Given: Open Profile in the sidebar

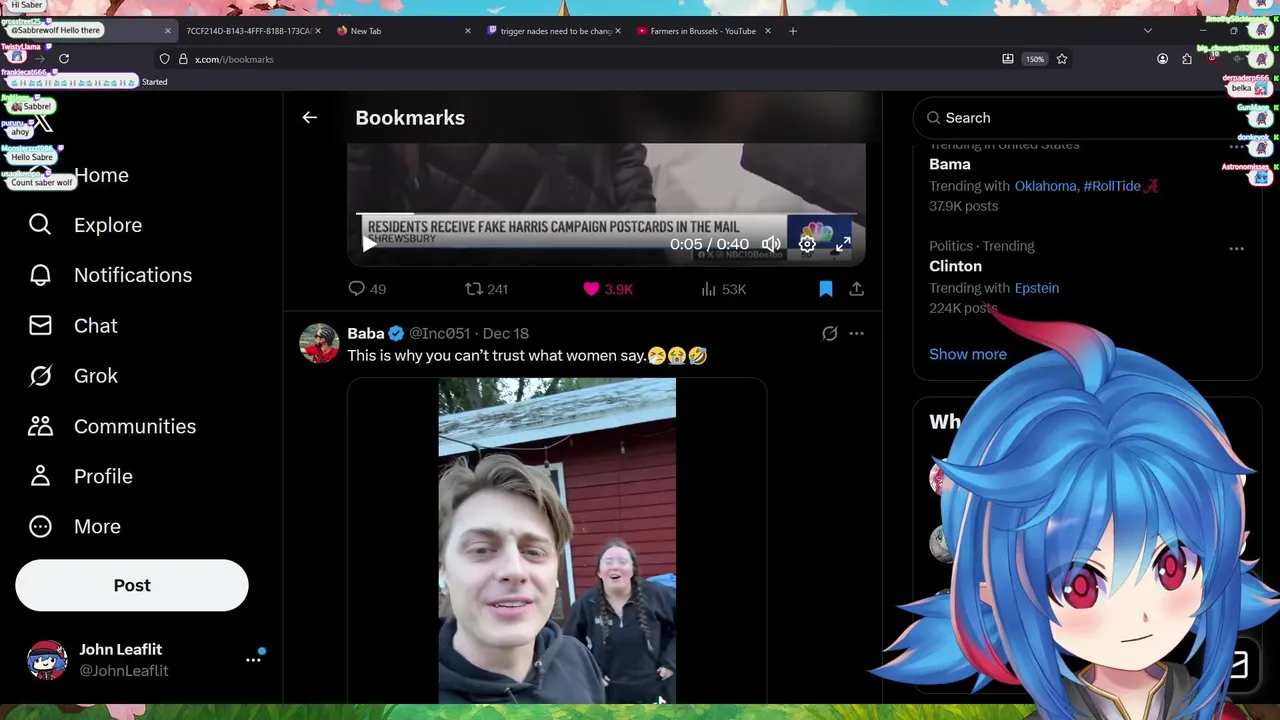Looking at the screenshot, I should tap(103, 476).
